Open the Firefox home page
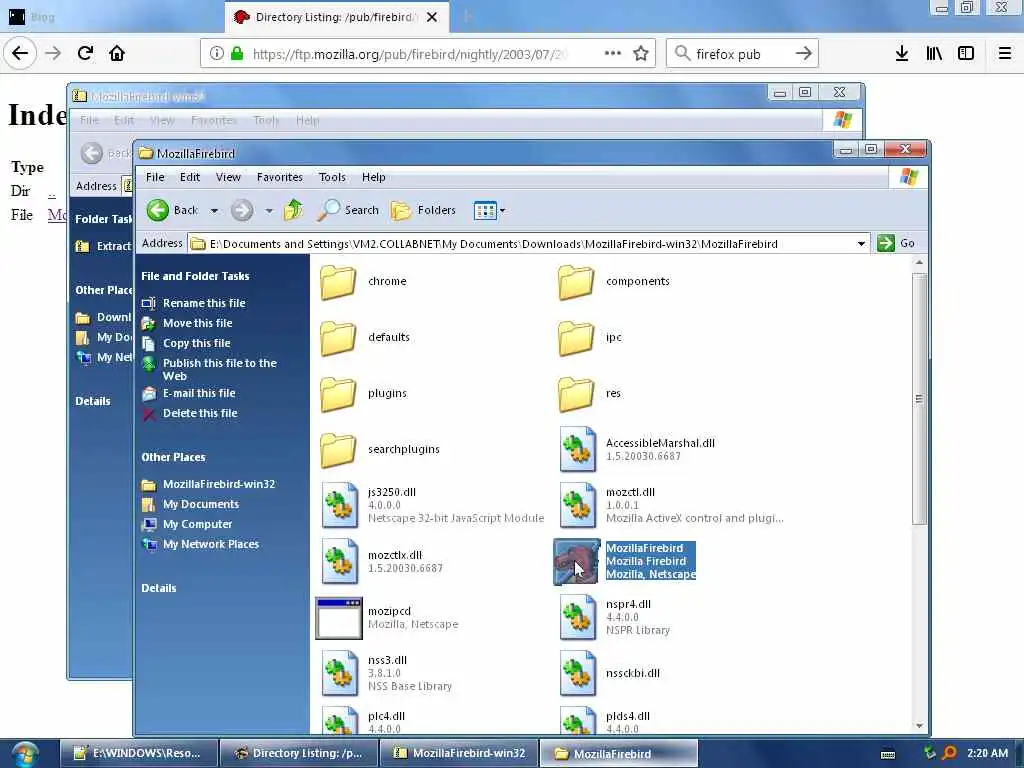1024x768 pixels. click(x=117, y=53)
